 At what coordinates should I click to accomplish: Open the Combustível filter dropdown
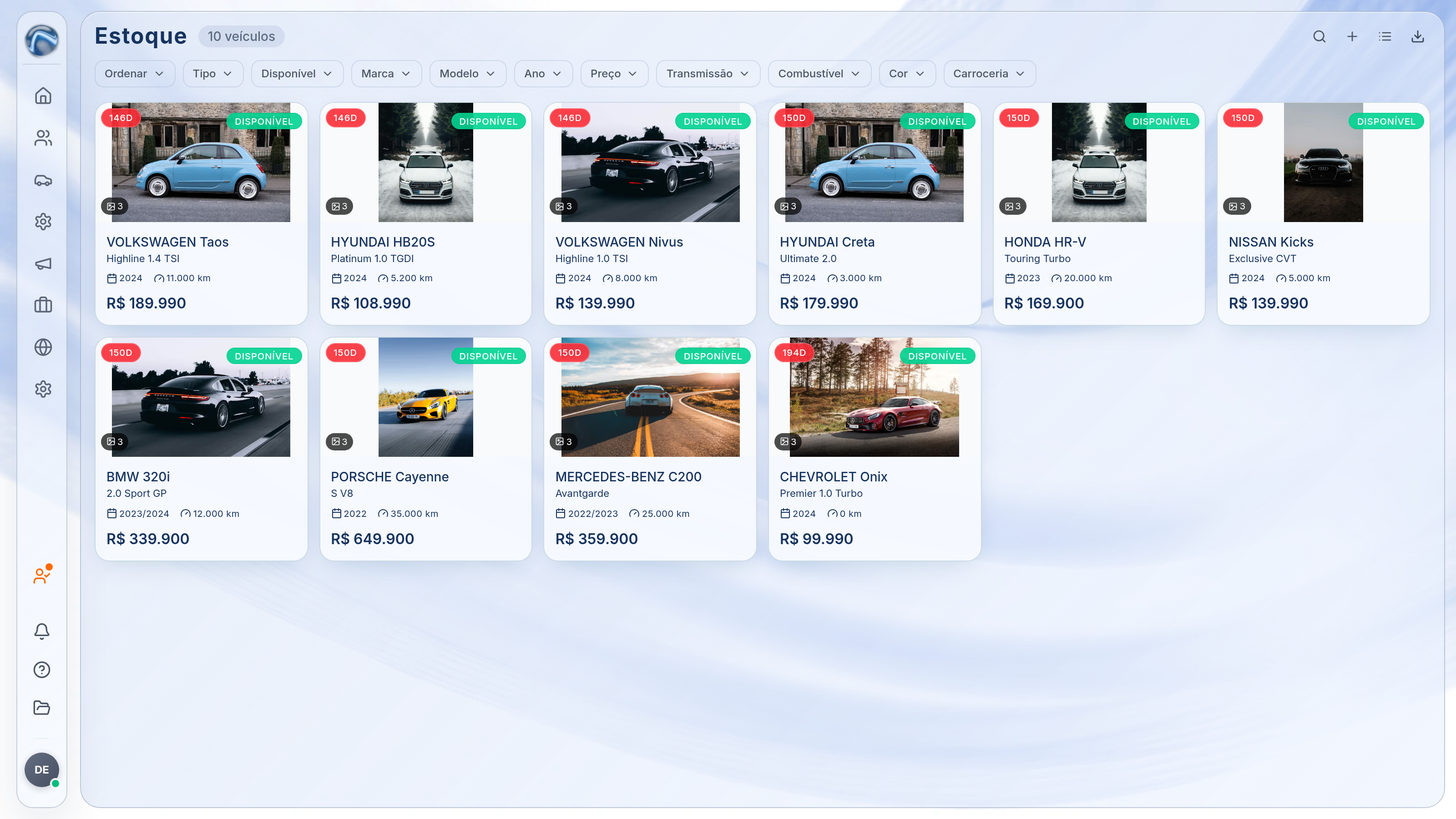coord(819,73)
